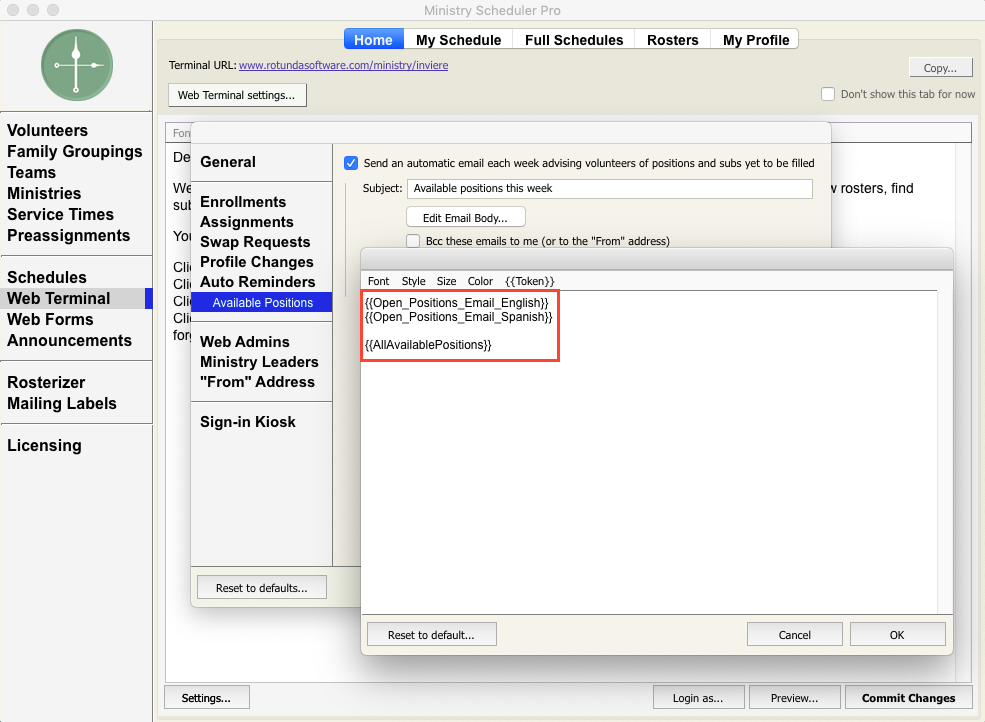Click Edit Email Body... button
Image resolution: width=985 pixels, height=722 pixels.
tap(465, 217)
